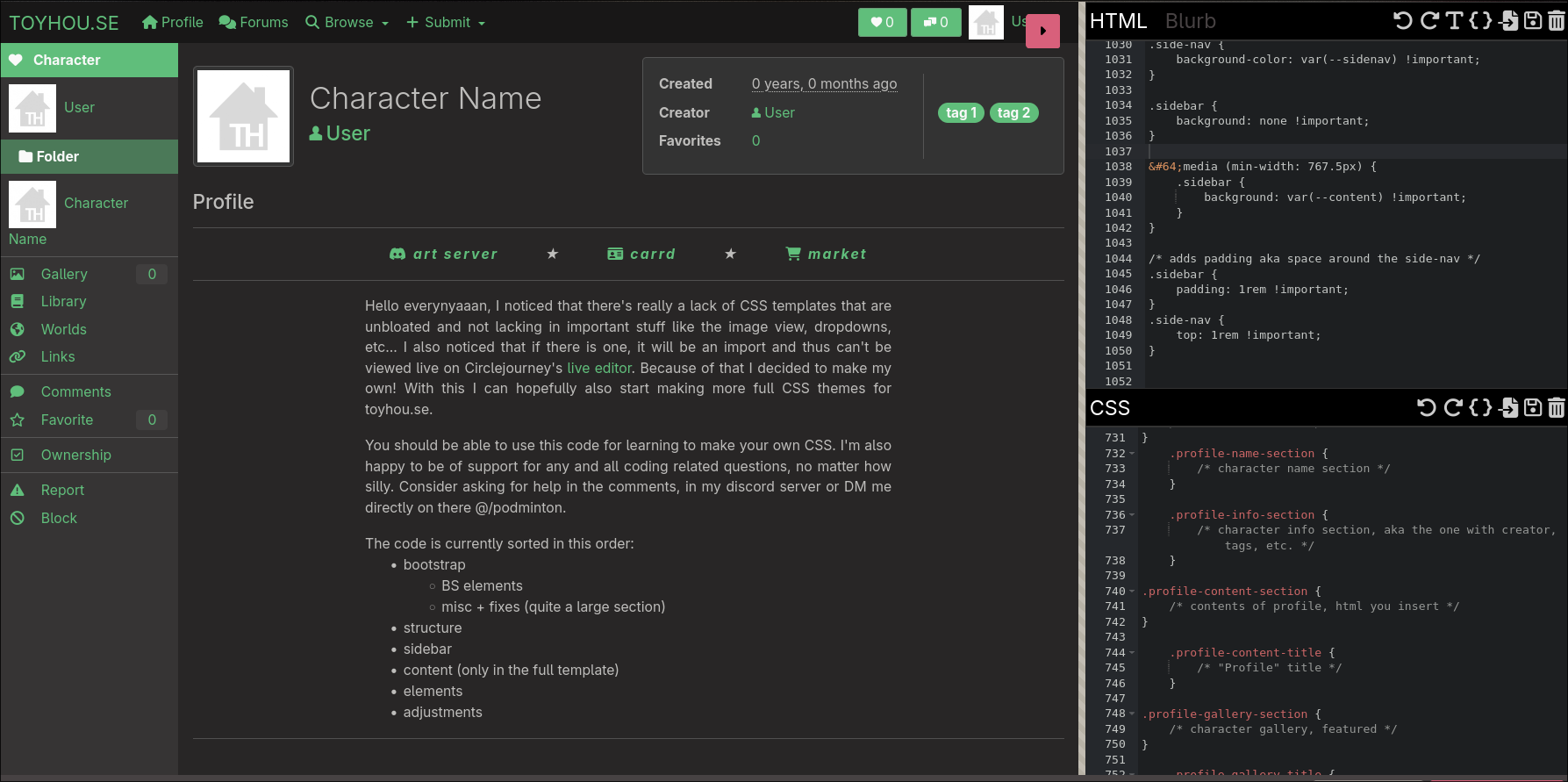The image size is (1568, 782).
Task: Import file into CSS editor
Action: [1508, 407]
